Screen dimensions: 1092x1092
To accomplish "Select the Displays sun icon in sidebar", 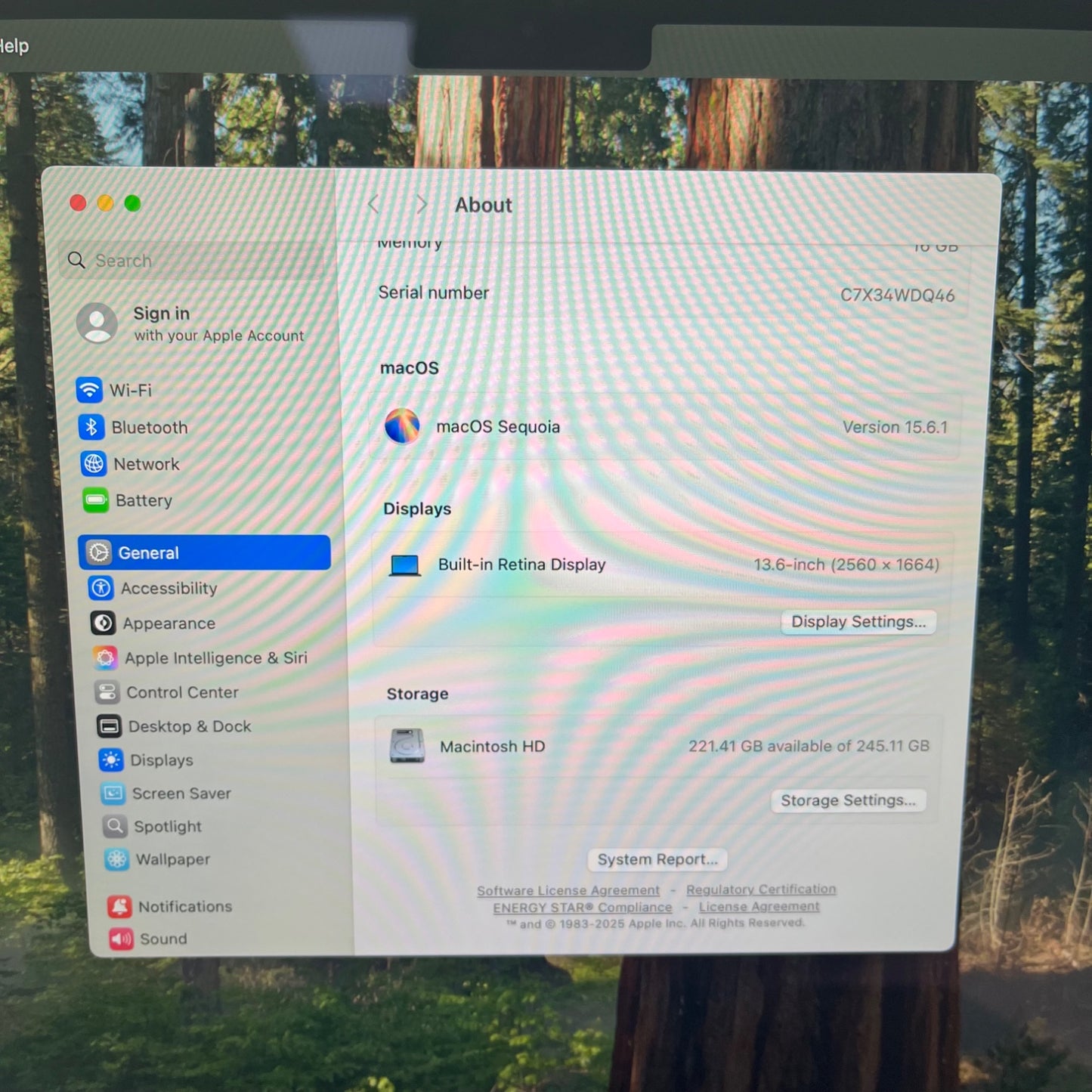I will (111, 759).
